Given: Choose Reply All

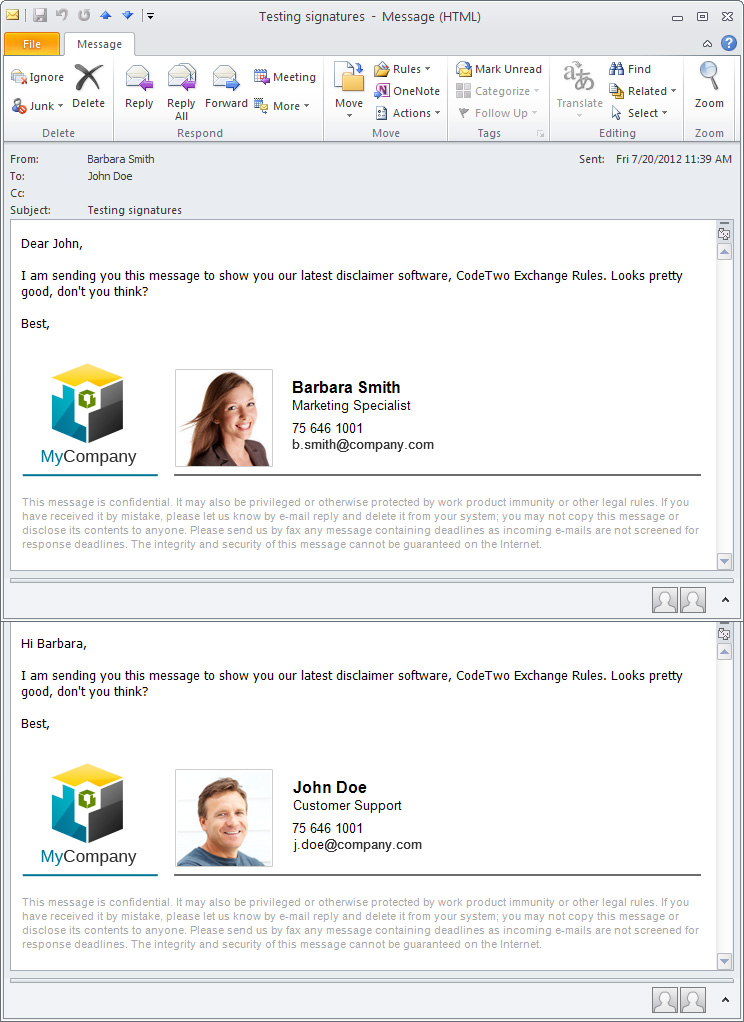Looking at the screenshot, I should click(x=181, y=93).
